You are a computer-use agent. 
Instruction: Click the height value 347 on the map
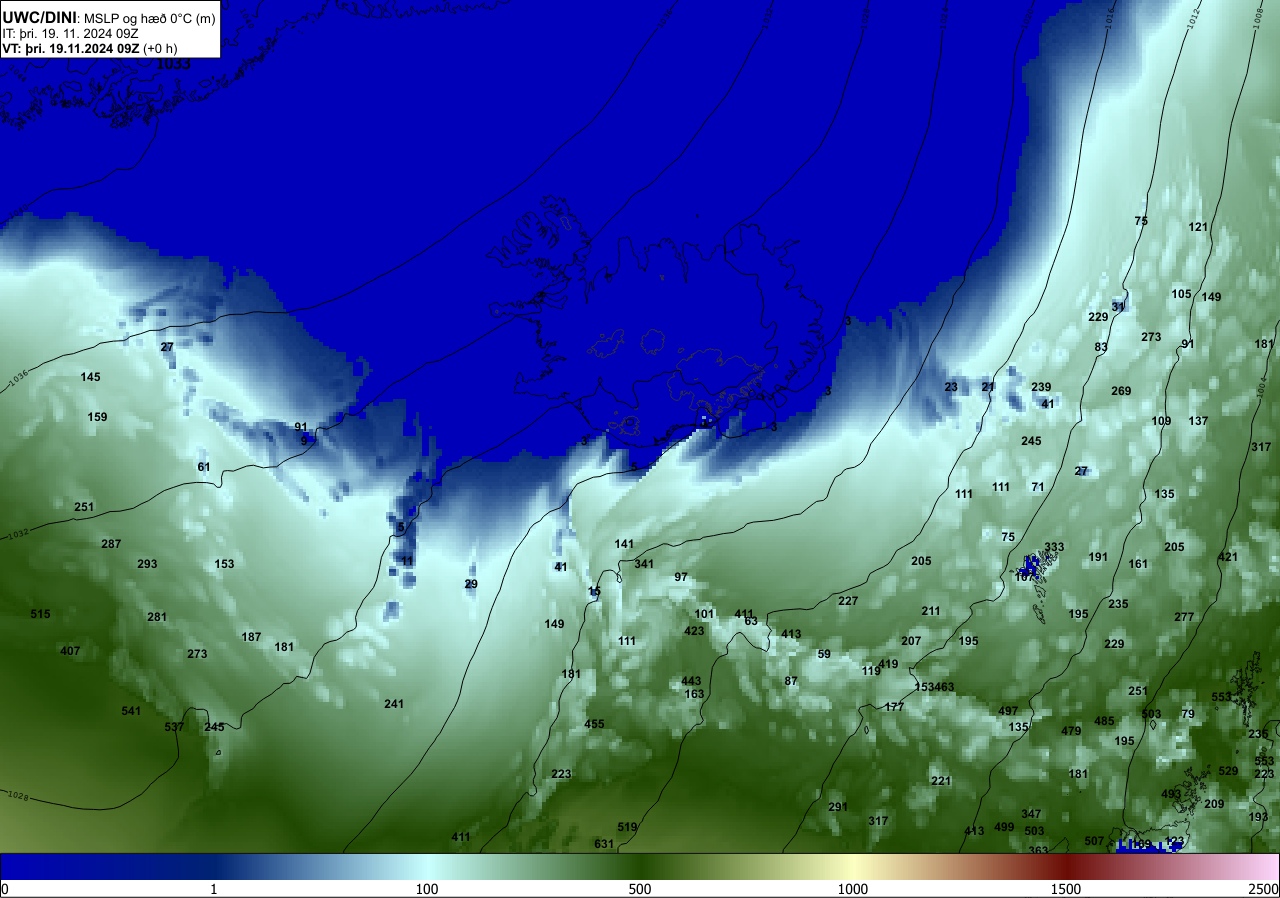tap(1031, 814)
